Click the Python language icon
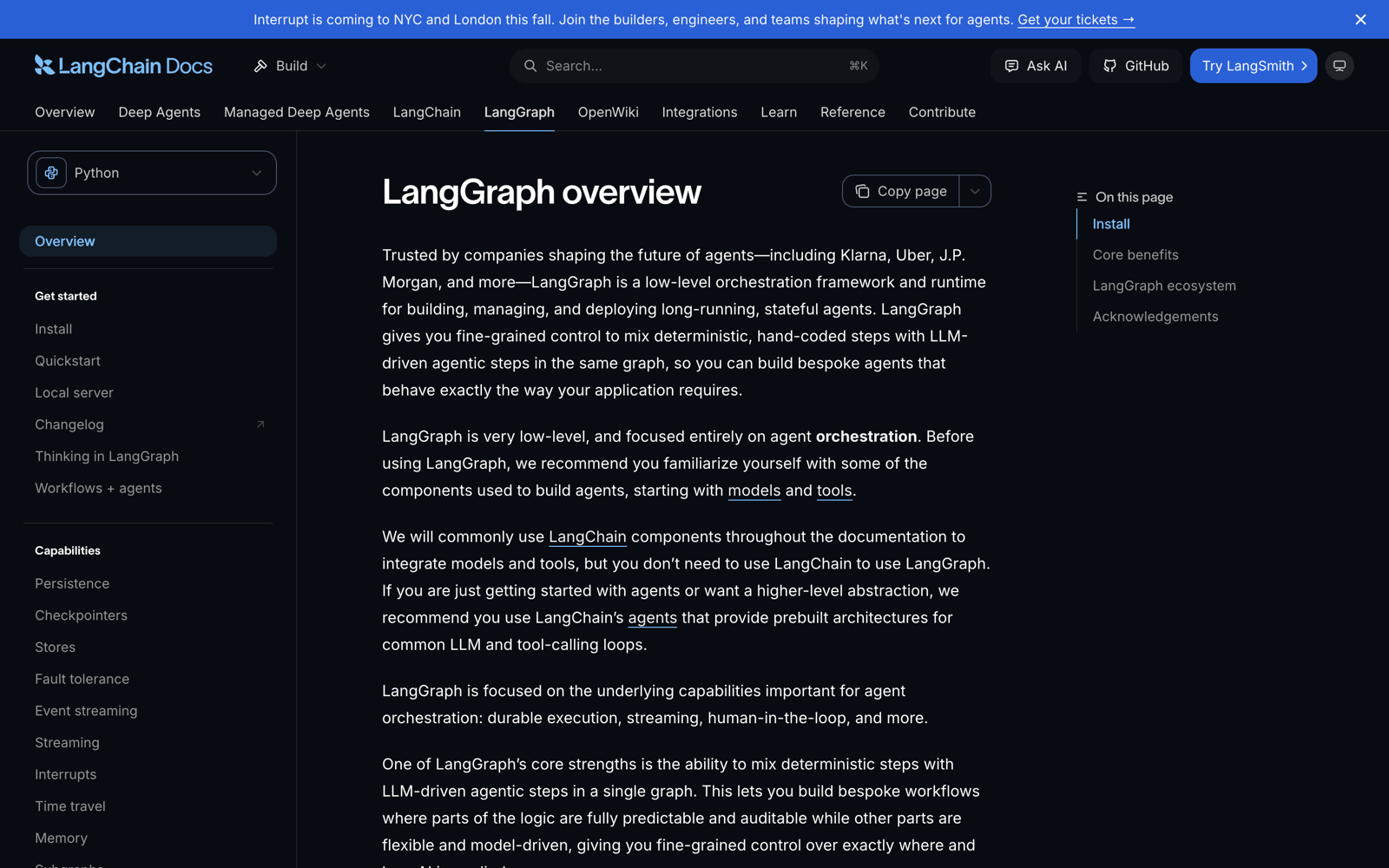The image size is (1389, 868). tap(51, 173)
